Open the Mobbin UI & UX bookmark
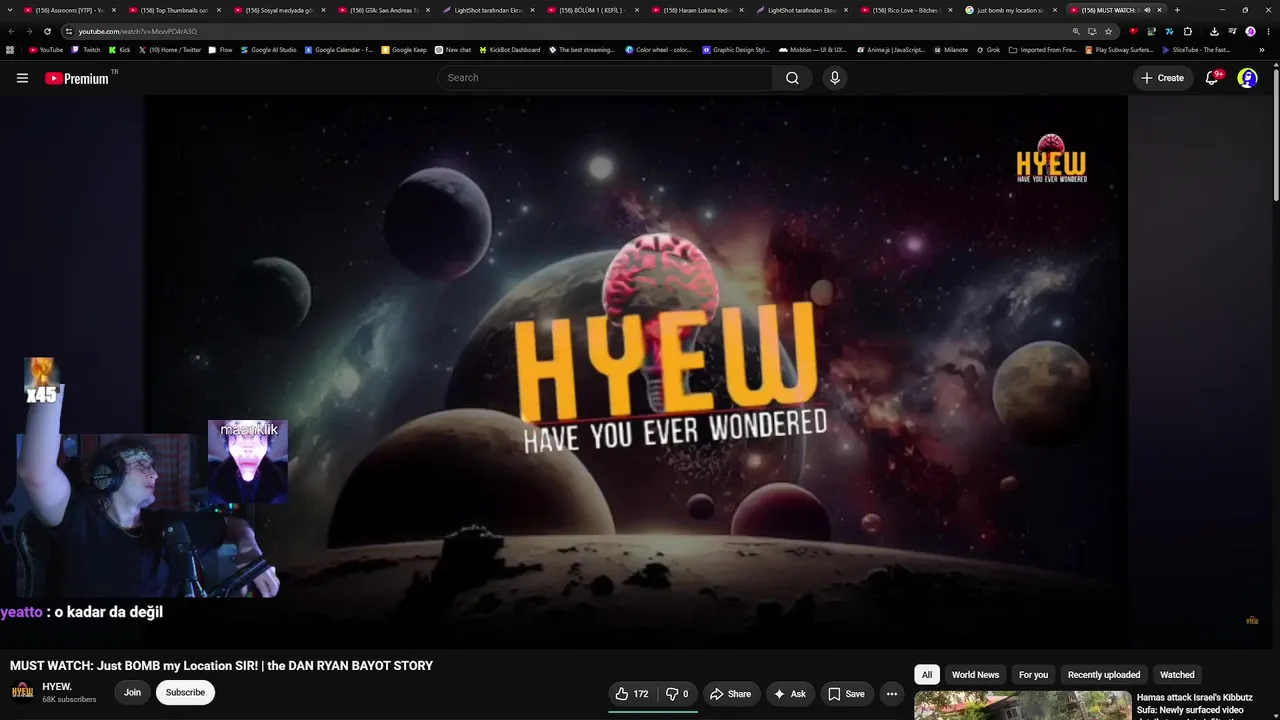This screenshot has height=720, width=1280. click(811, 49)
